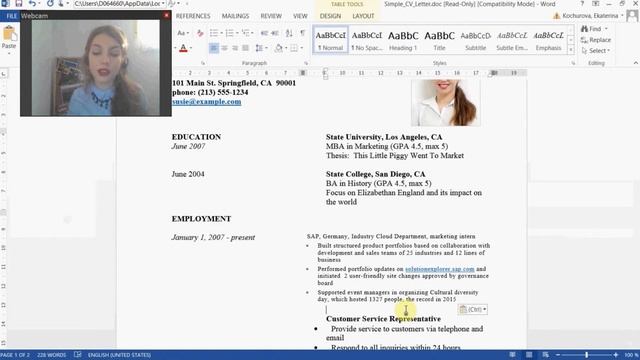Apply the Title style
640x360 pixels.
(439, 40)
